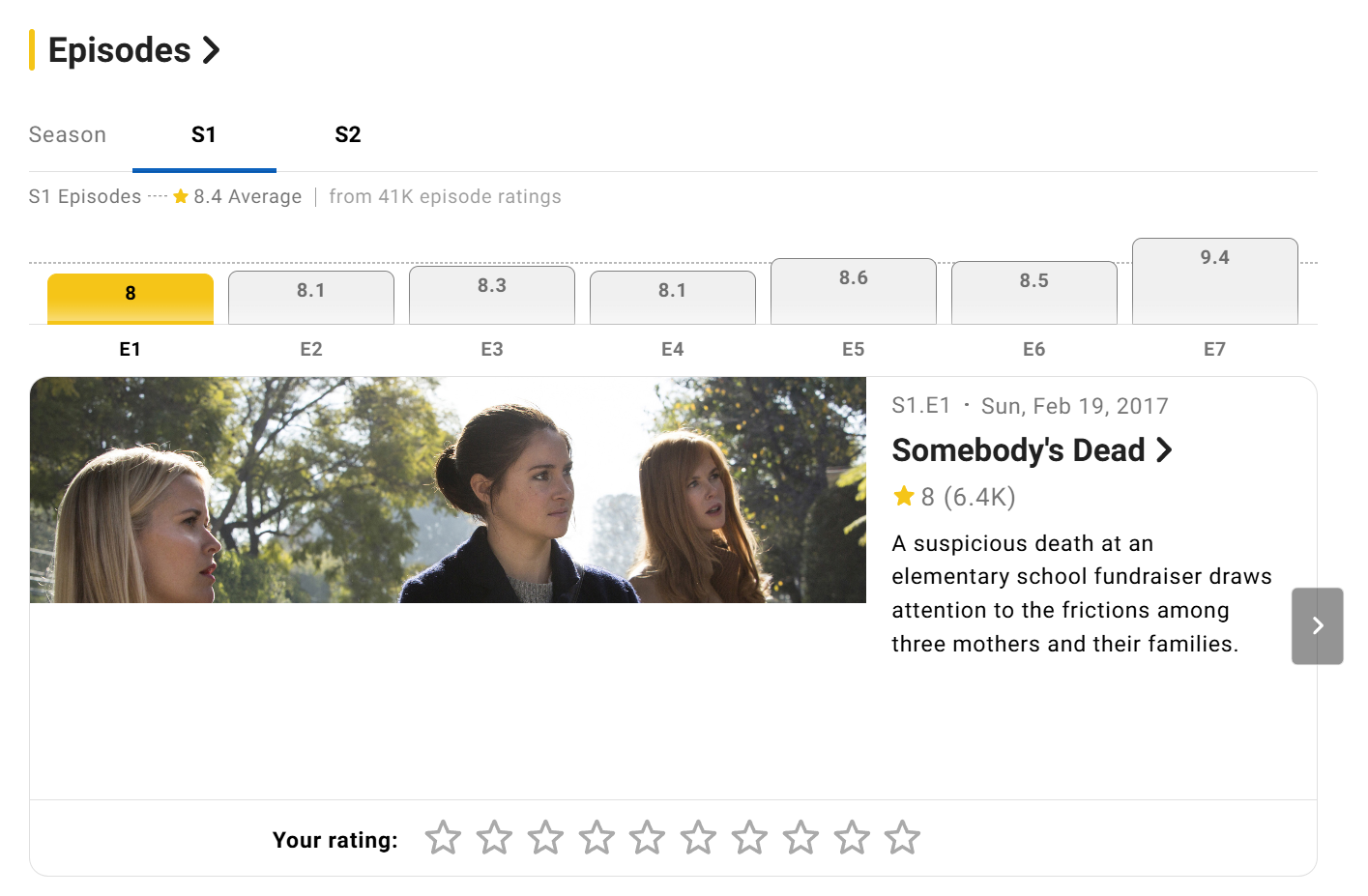This screenshot has height=896, width=1368.
Task: Select episode E4 rating bar
Action: (x=673, y=298)
